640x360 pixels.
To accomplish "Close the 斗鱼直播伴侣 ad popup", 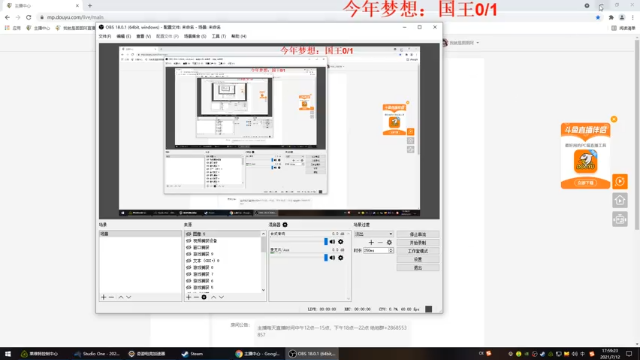I will [x=614, y=119].
